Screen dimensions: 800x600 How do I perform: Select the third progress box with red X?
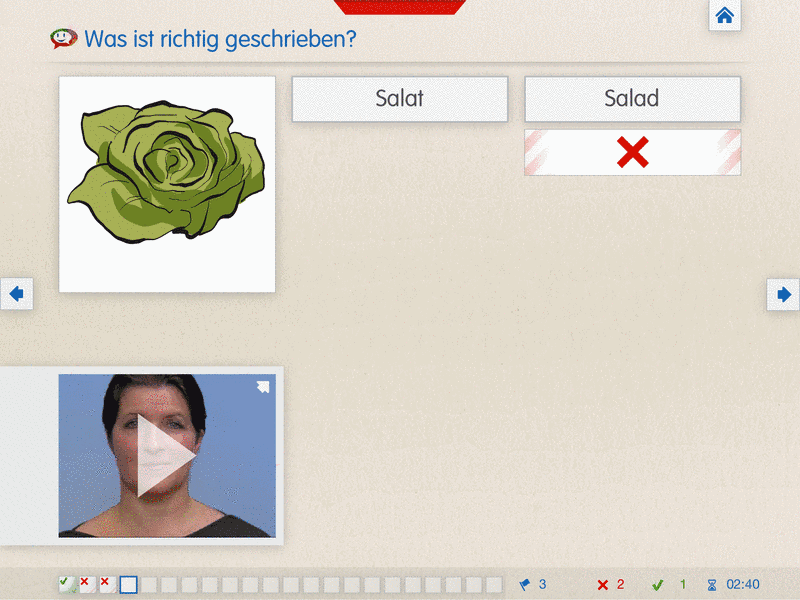coord(107,584)
